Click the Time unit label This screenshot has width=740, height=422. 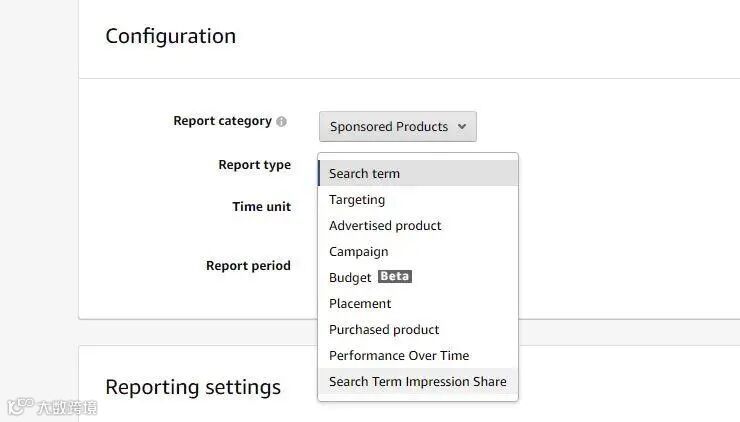click(261, 207)
